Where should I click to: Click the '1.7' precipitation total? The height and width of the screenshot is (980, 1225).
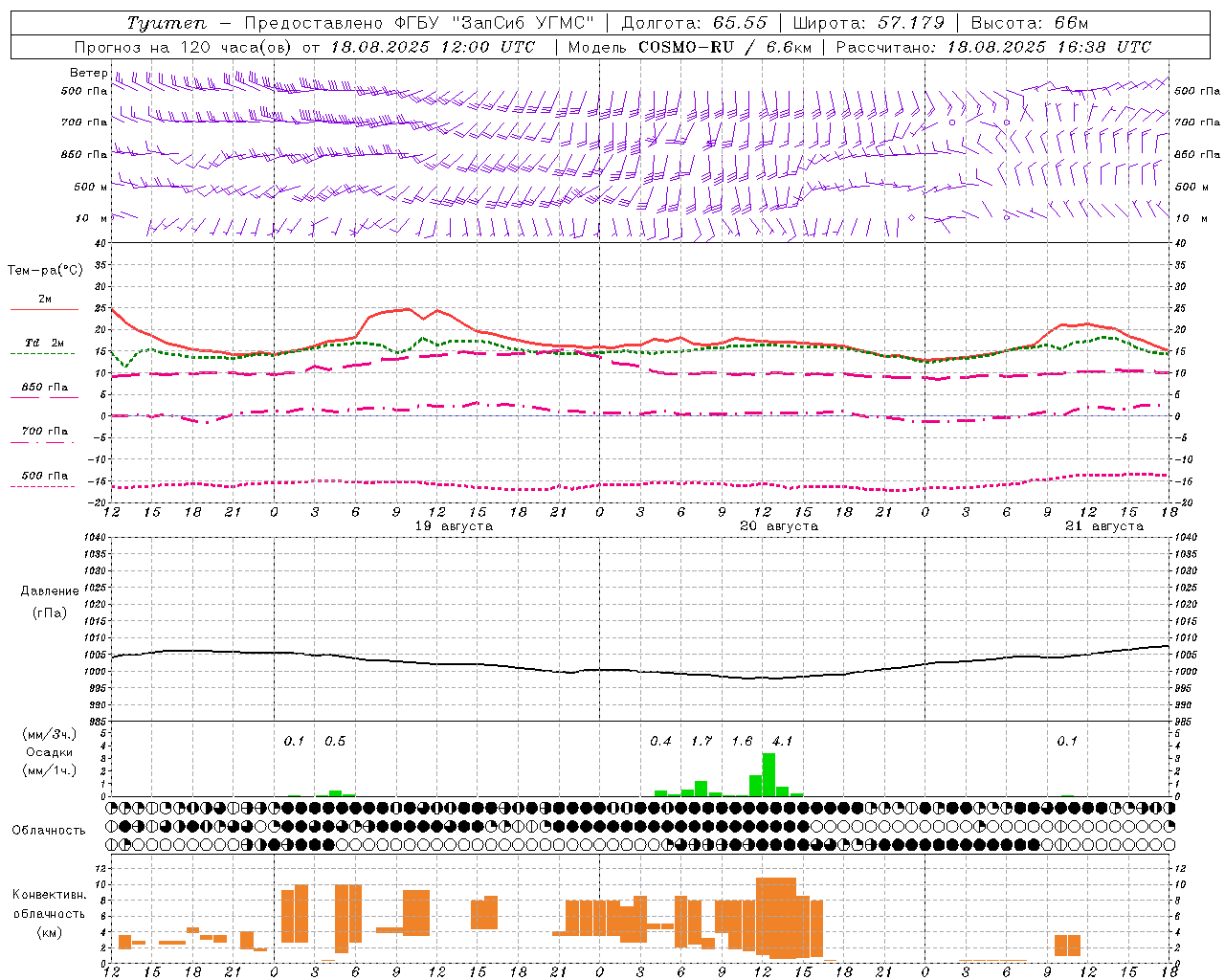point(702,742)
